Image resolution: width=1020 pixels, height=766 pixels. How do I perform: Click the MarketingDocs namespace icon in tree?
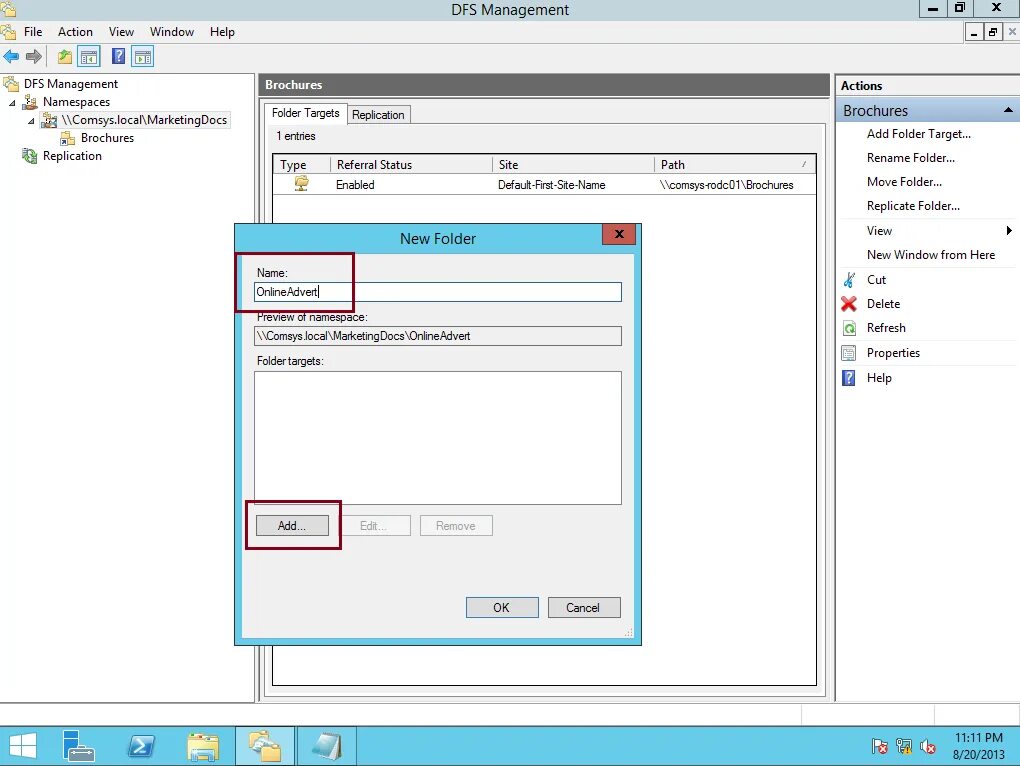pyautogui.click(x=49, y=120)
